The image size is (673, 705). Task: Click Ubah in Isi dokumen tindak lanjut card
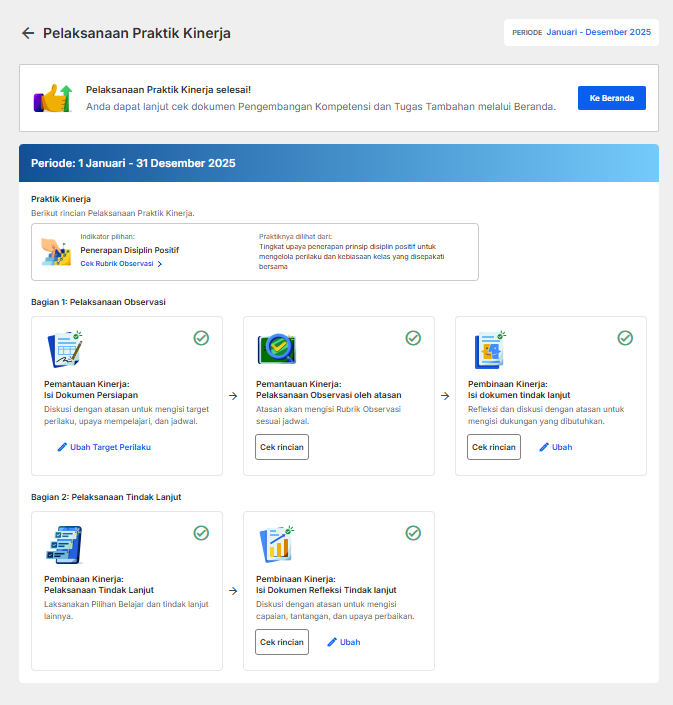556,447
